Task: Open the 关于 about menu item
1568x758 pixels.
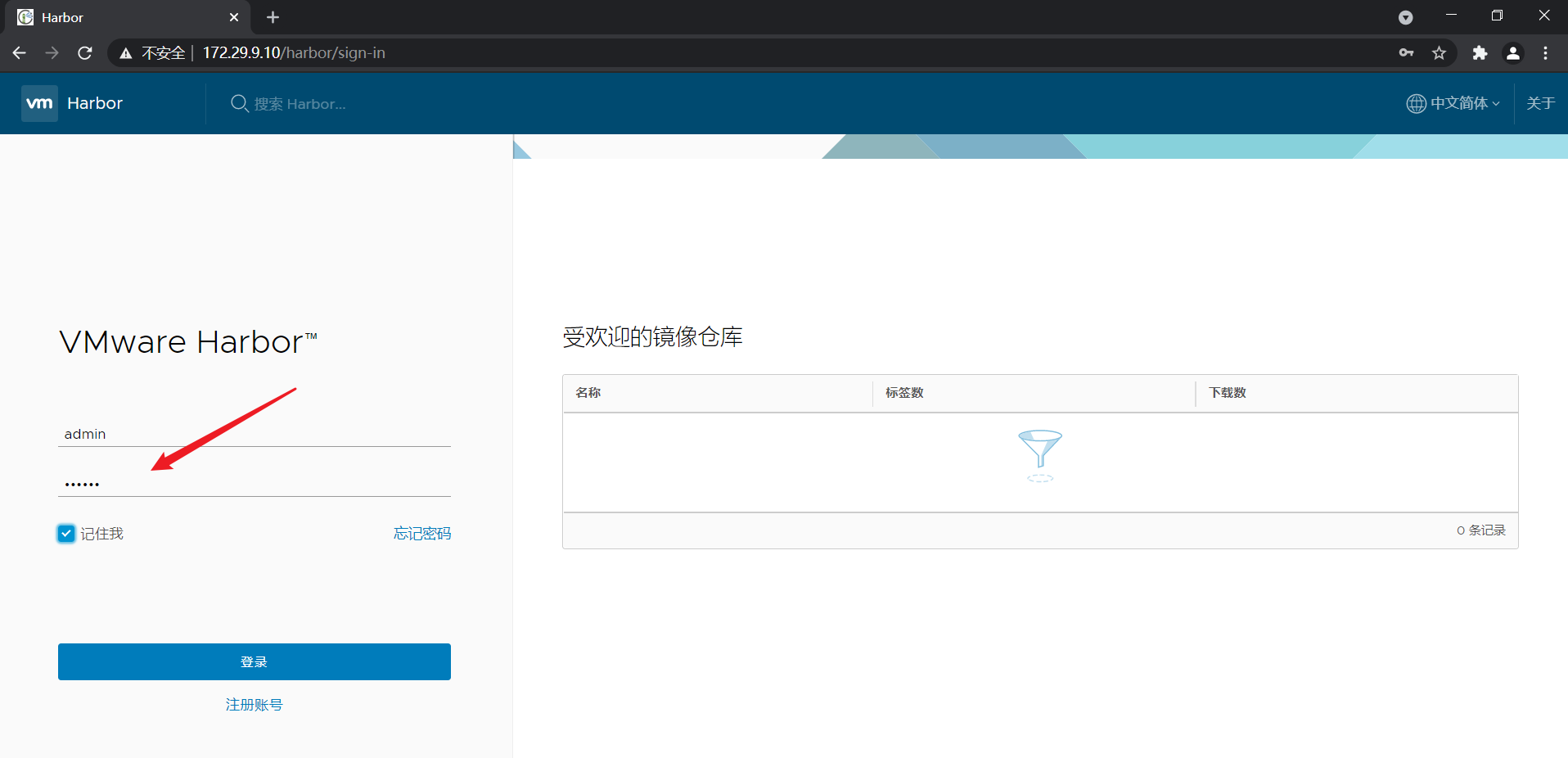Action: 1540,103
